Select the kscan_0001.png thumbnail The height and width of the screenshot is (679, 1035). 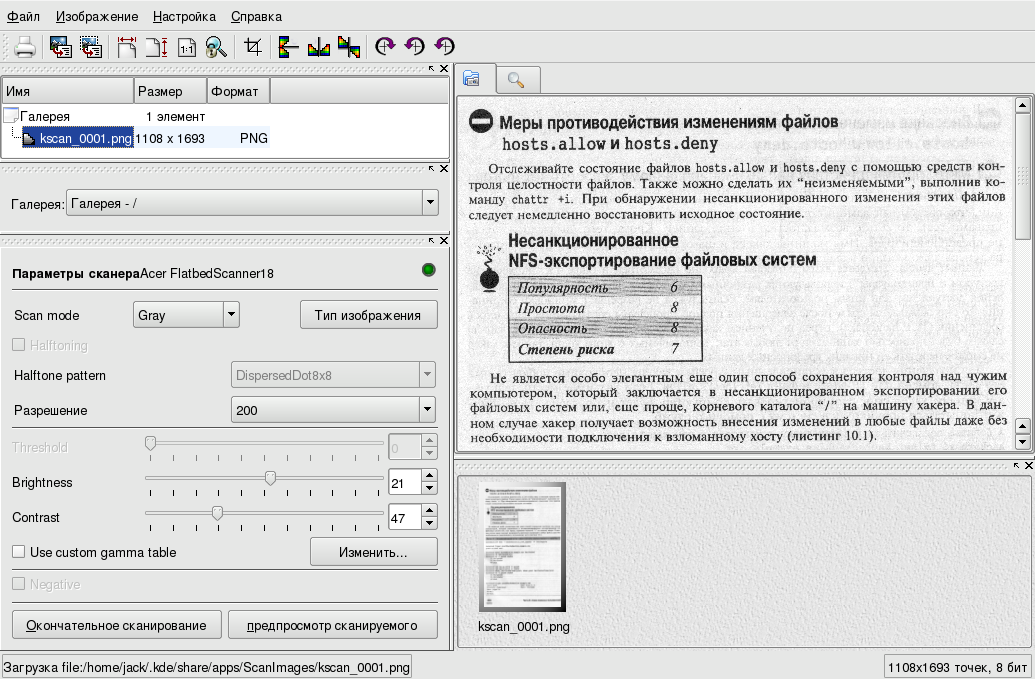[x=523, y=547]
